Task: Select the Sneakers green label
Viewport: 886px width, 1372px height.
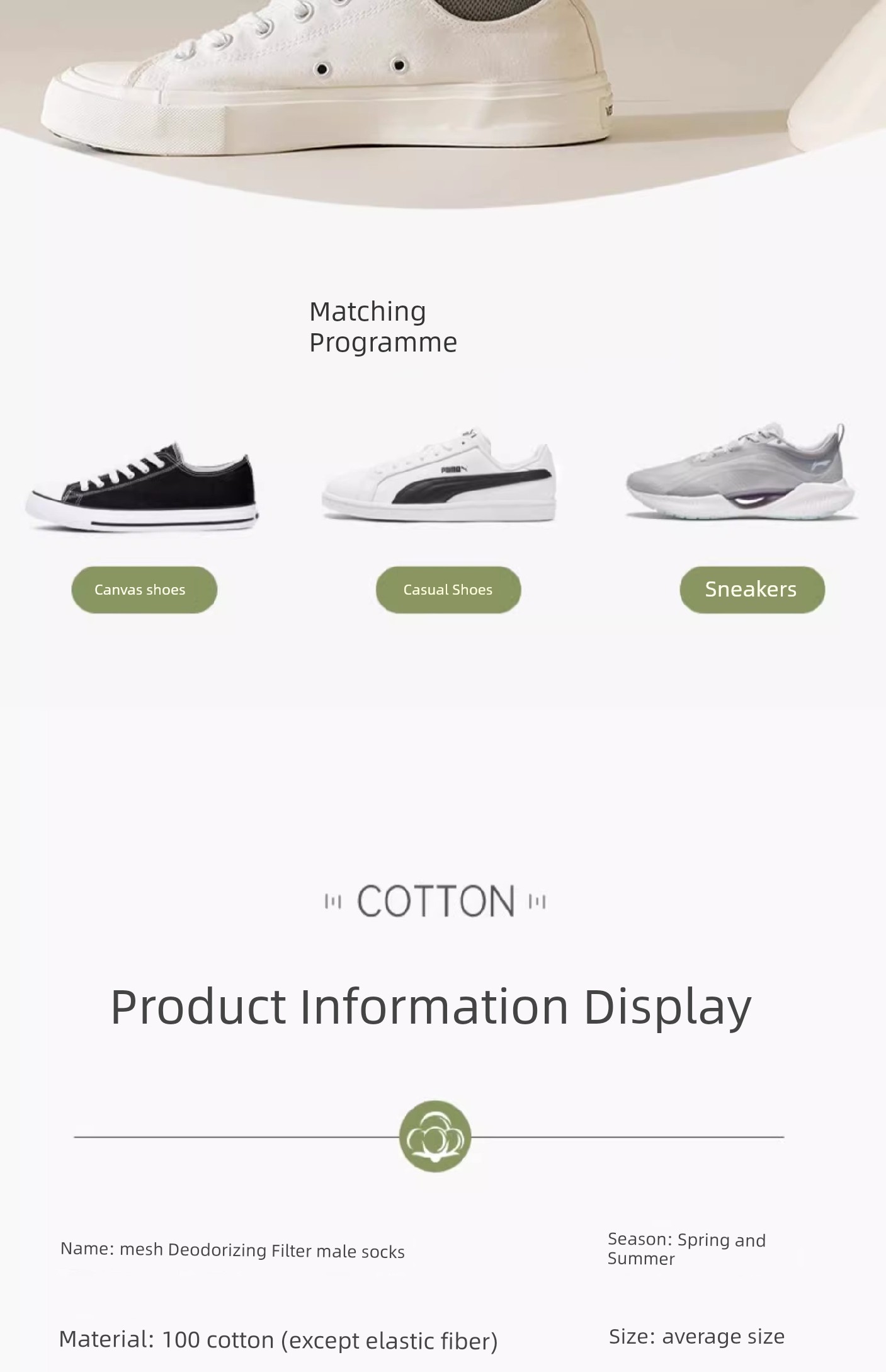Action: point(752,590)
